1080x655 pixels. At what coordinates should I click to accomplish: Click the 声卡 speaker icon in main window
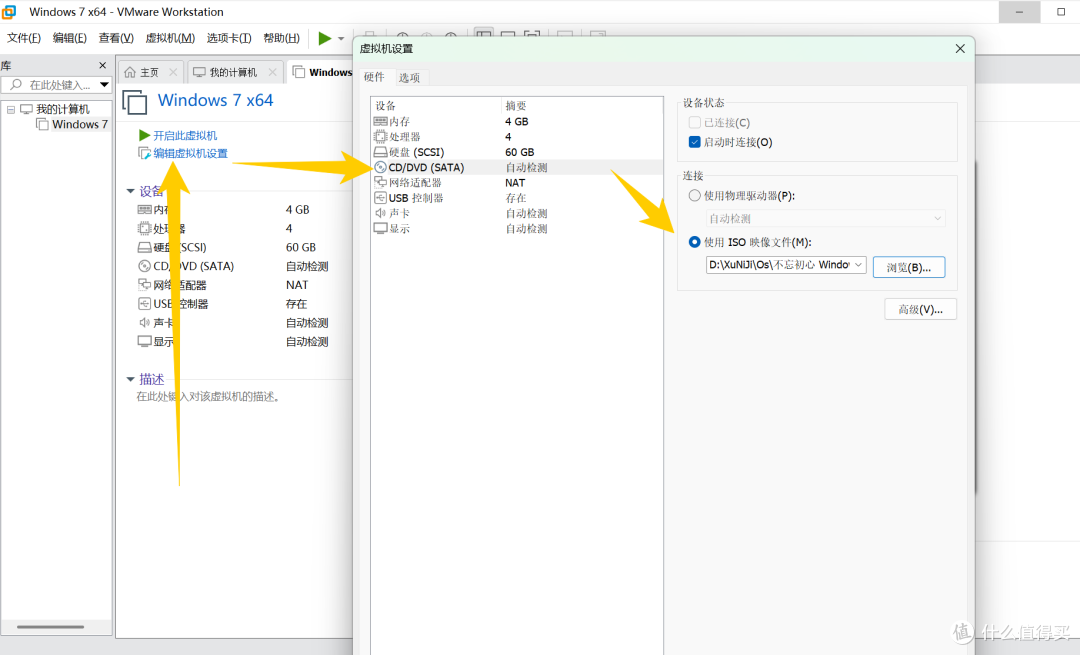pos(144,322)
